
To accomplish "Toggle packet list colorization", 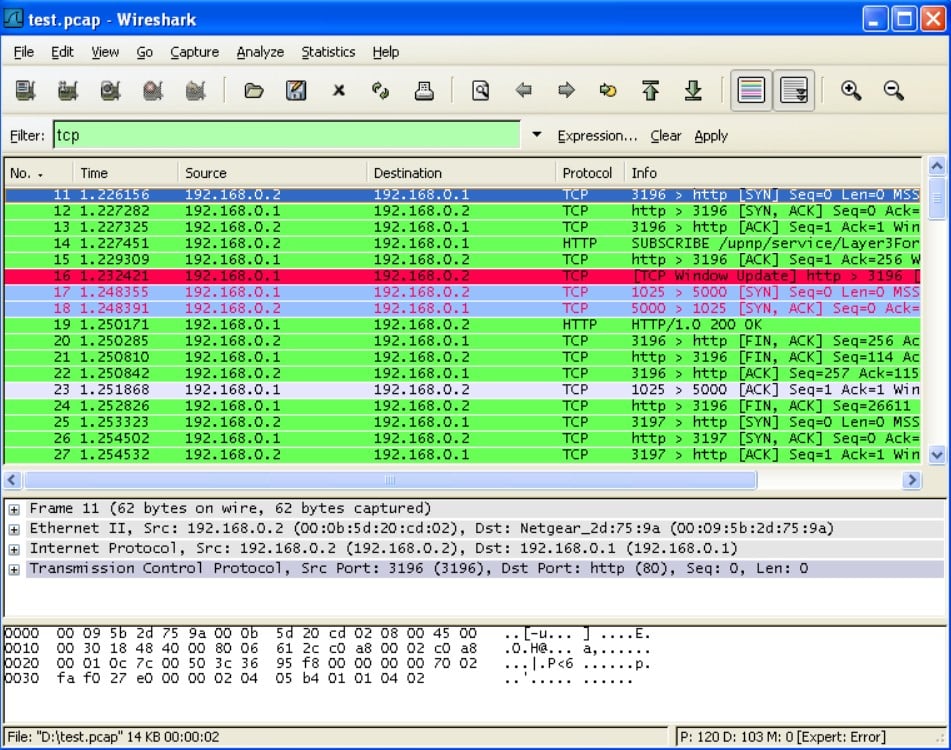I will pos(751,91).
